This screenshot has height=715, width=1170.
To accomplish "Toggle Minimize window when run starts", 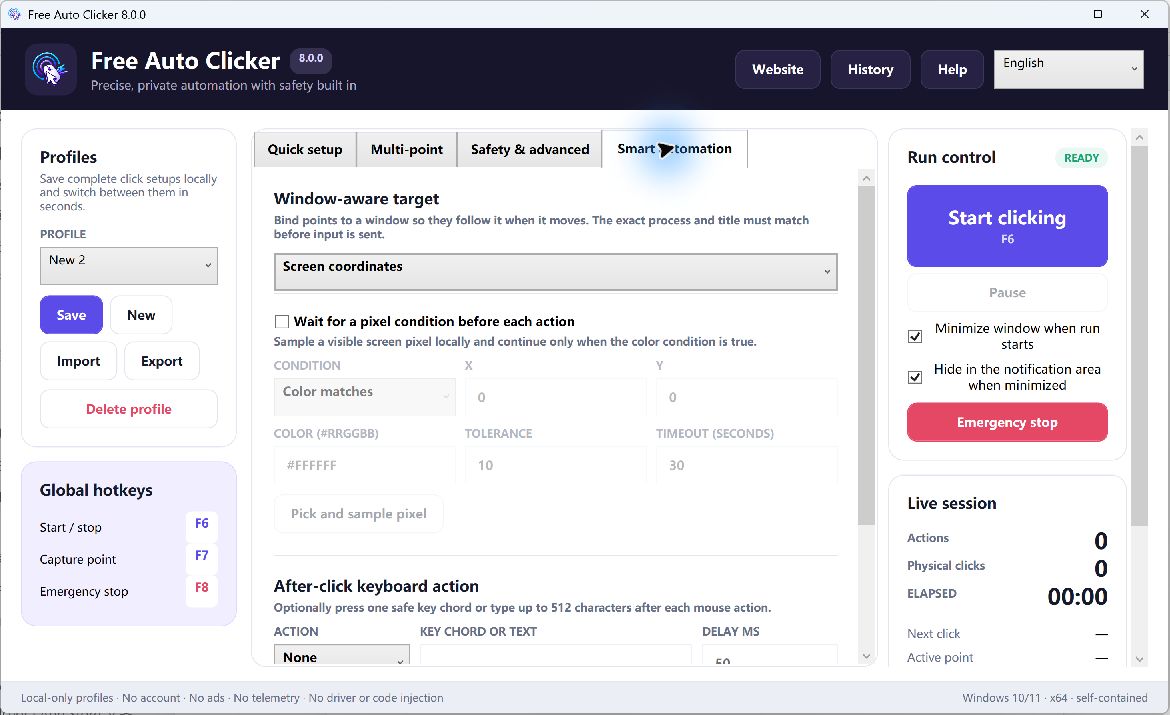I will click(x=915, y=337).
